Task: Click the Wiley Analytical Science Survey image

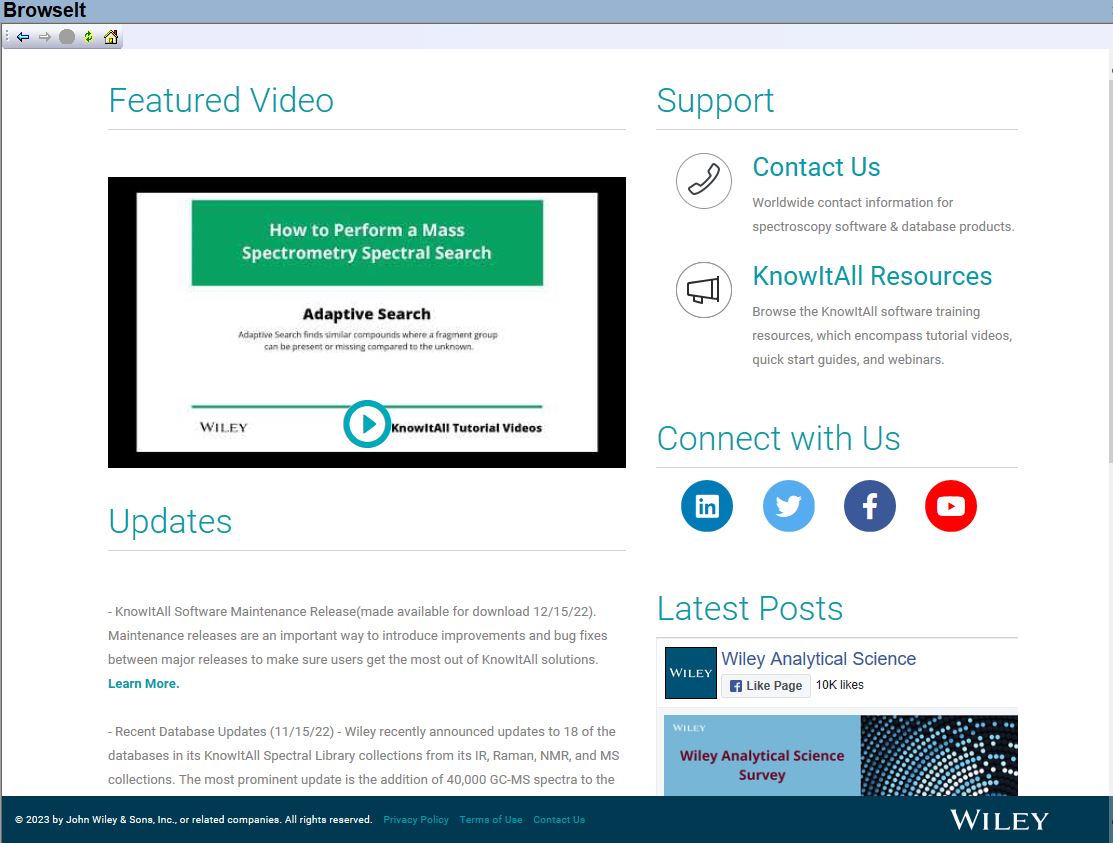Action: pyautogui.click(x=840, y=755)
